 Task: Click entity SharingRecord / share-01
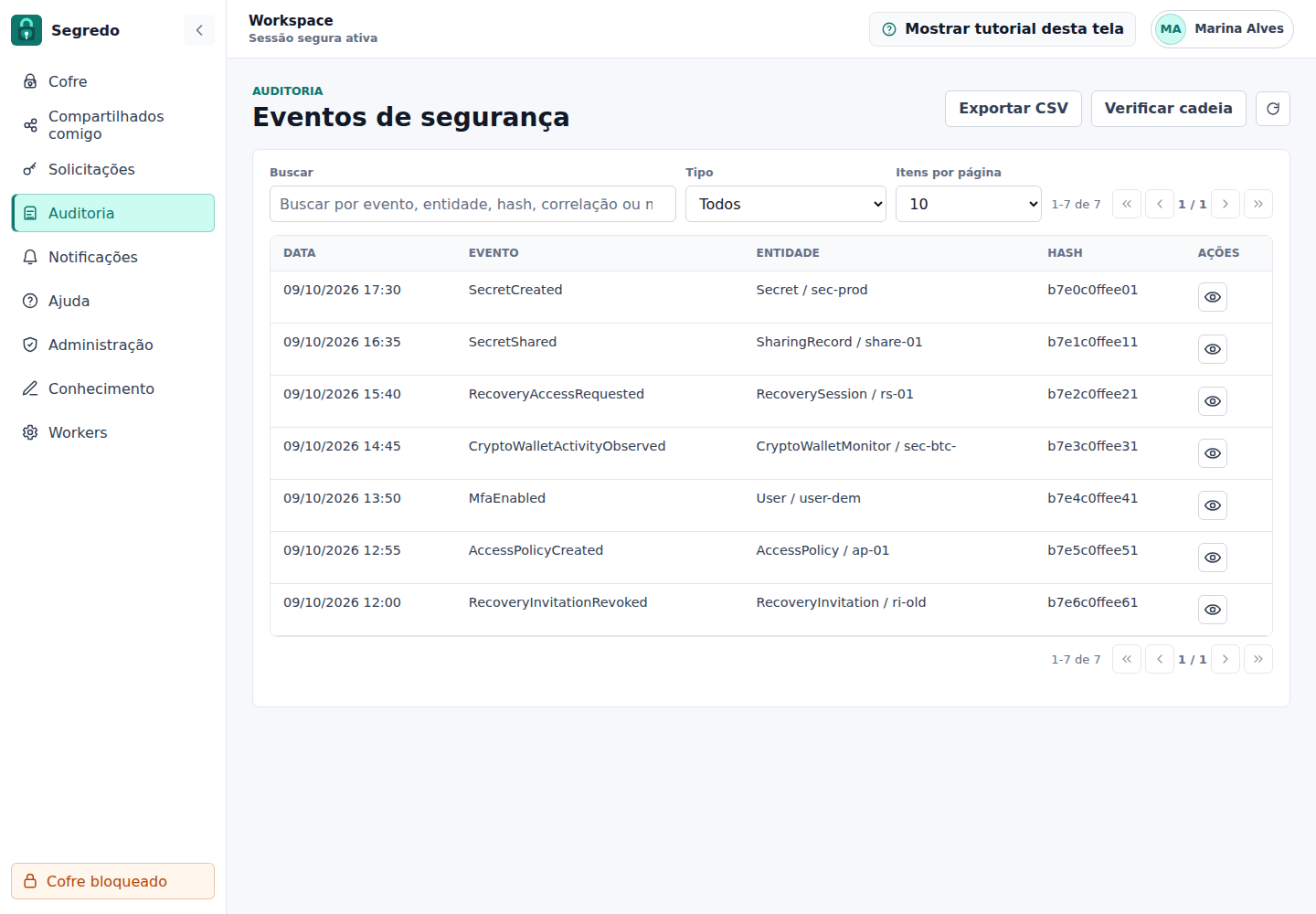[839, 342]
